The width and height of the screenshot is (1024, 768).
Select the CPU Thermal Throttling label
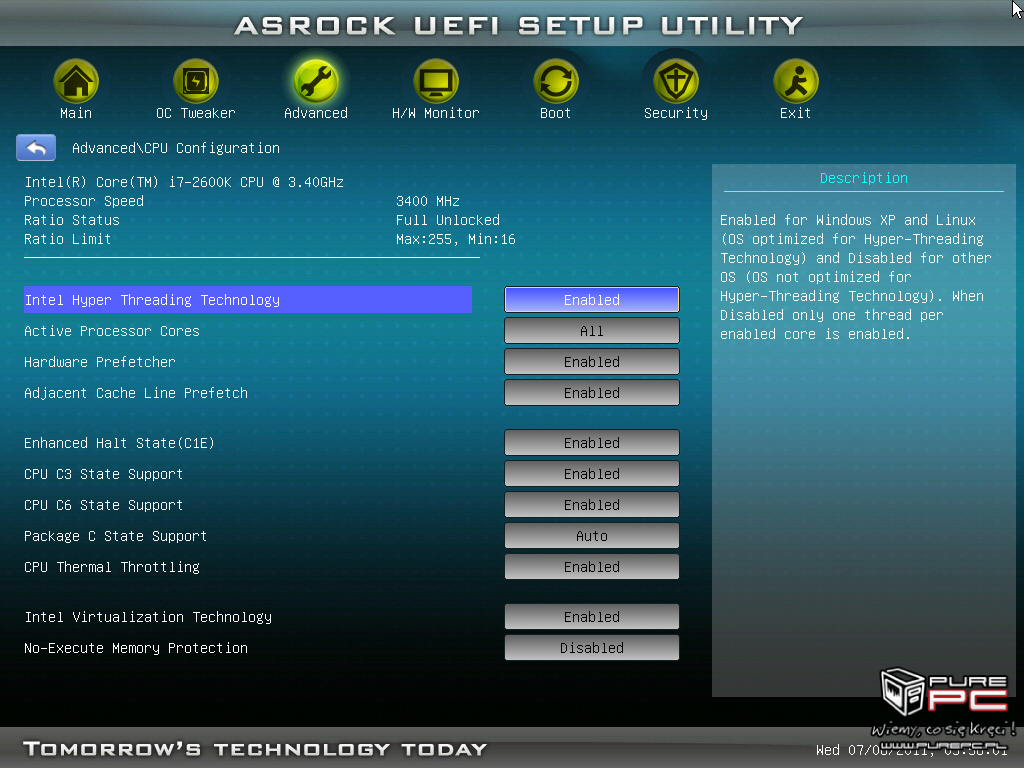pos(112,567)
